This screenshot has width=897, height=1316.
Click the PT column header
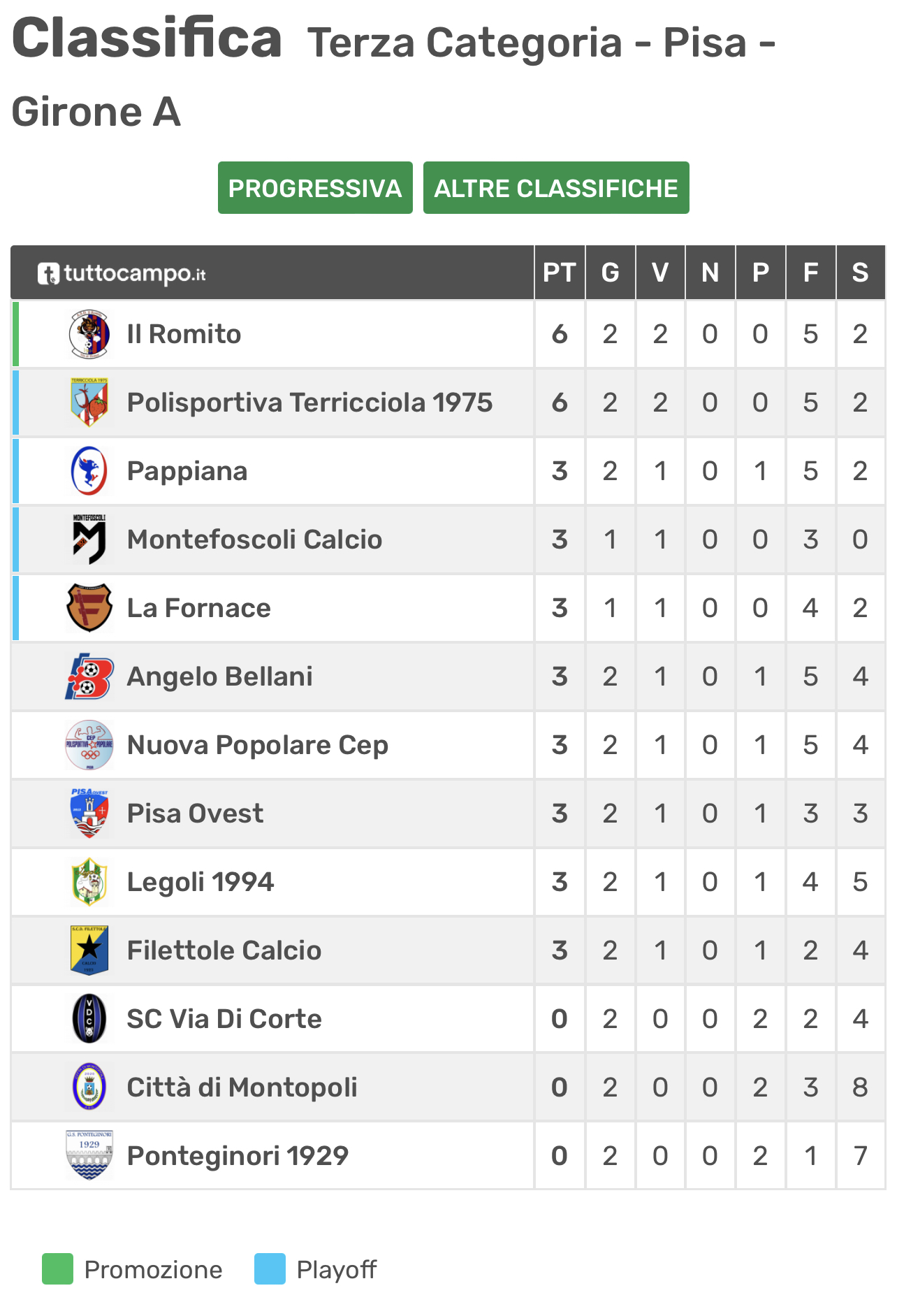[560, 273]
